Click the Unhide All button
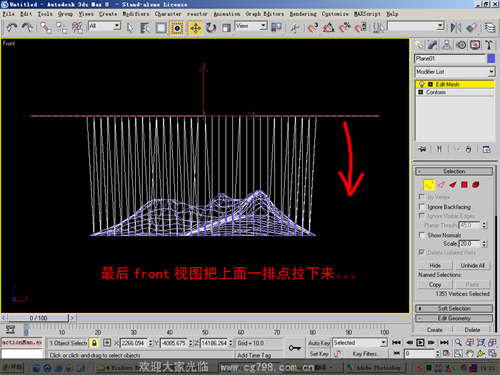This screenshot has height=375, width=500. click(472, 265)
